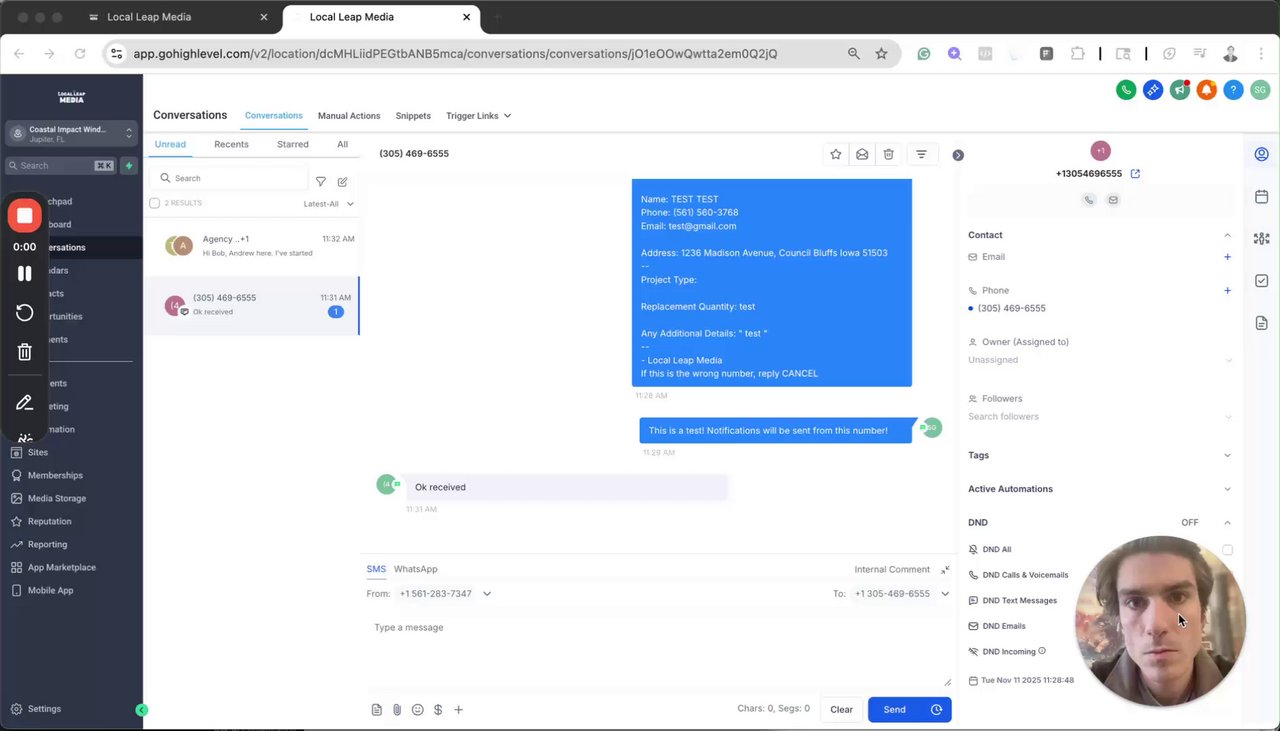1280x731 pixels.
Task: Select the WhatsApp channel tab
Action: (415, 569)
